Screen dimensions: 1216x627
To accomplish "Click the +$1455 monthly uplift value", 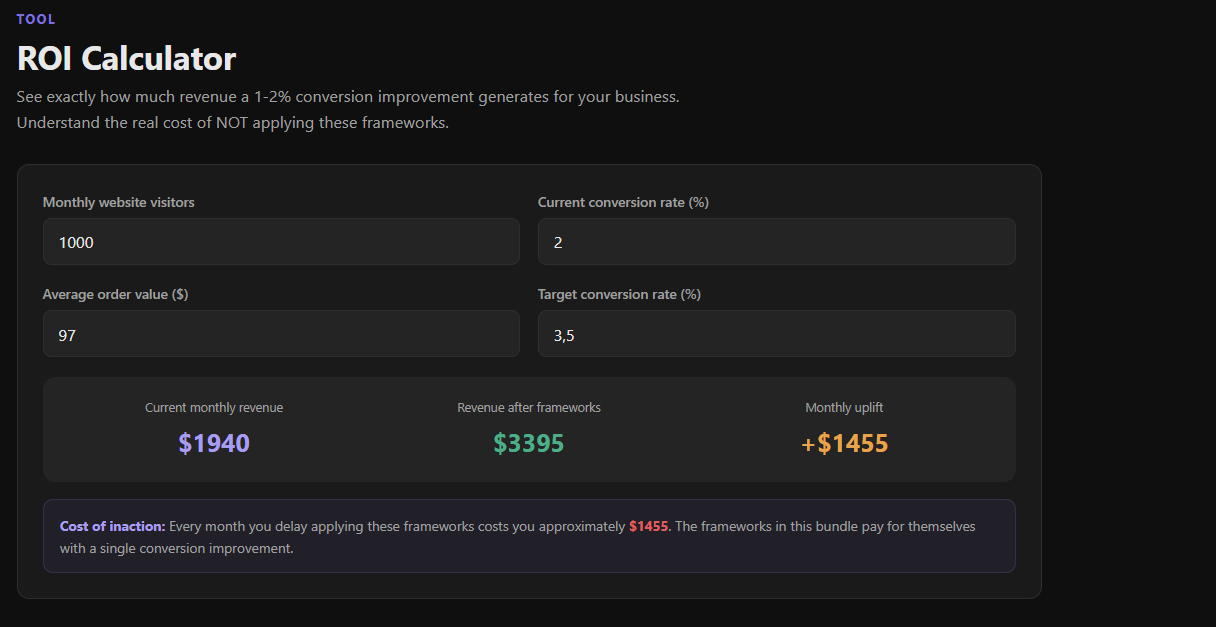I will pos(844,443).
